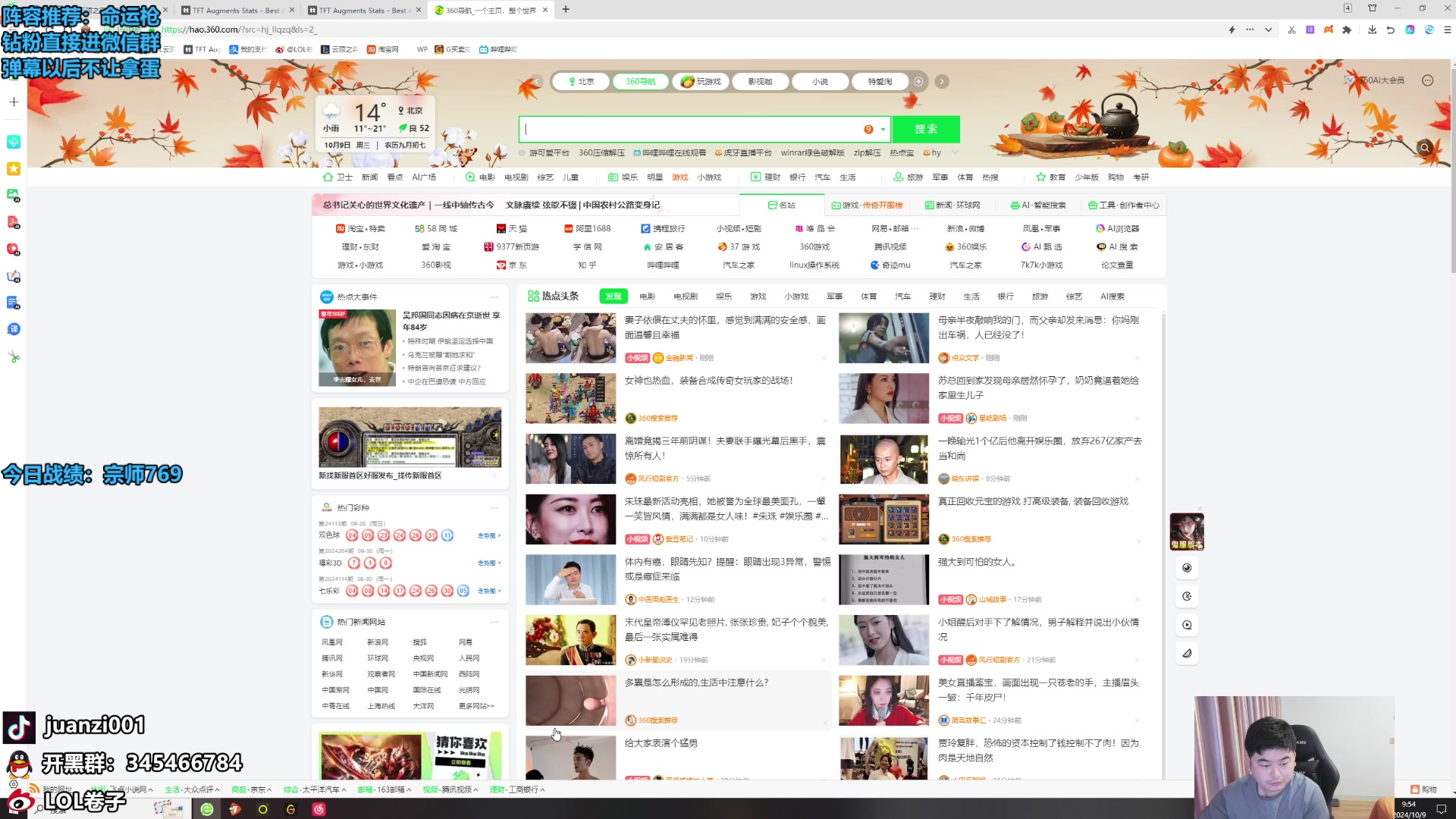Select the screenshot scissors tool on the browser toolbar
The width and height of the screenshot is (1456, 819).
click(x=1291, y=30)
